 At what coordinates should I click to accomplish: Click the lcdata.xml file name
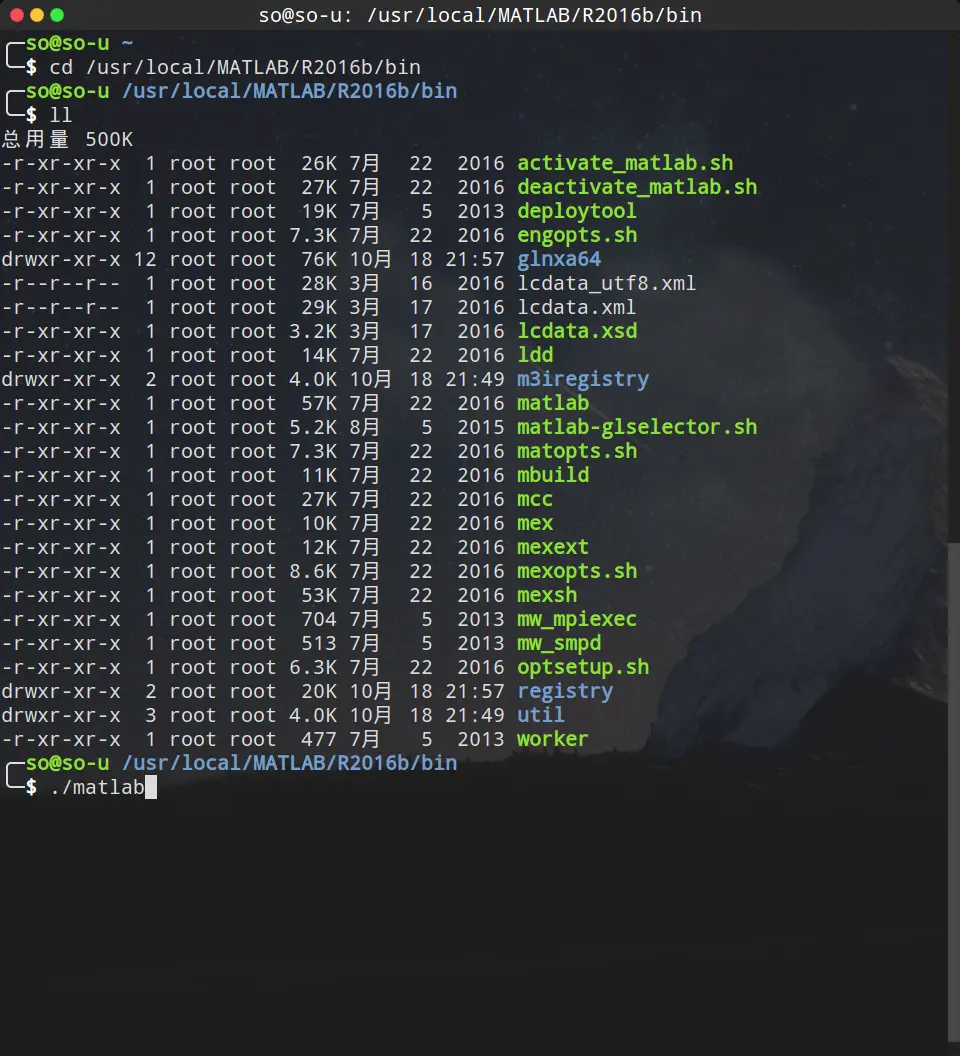(576, 307)
